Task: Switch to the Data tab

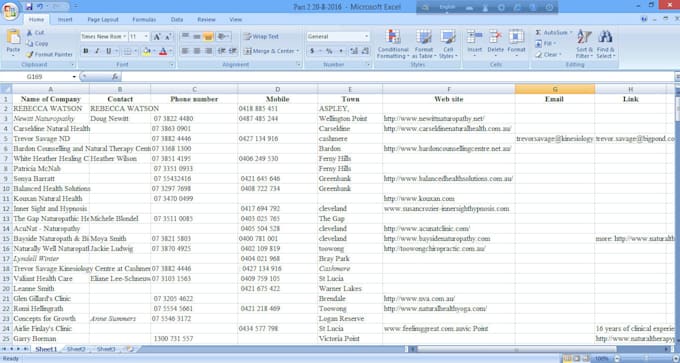Action: (x=177, y=20)
